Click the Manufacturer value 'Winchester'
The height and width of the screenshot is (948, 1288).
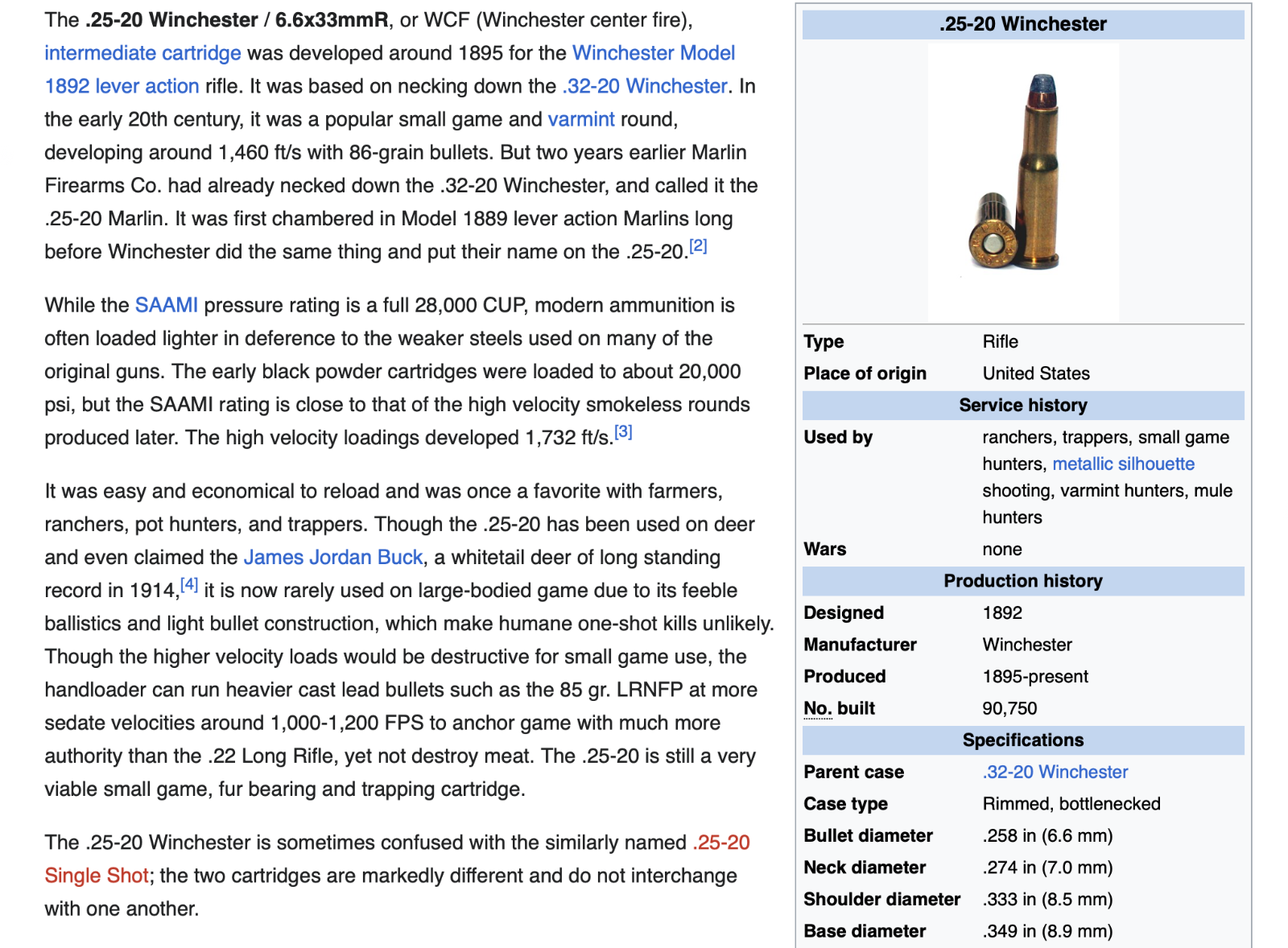(x=1027, y=645)
